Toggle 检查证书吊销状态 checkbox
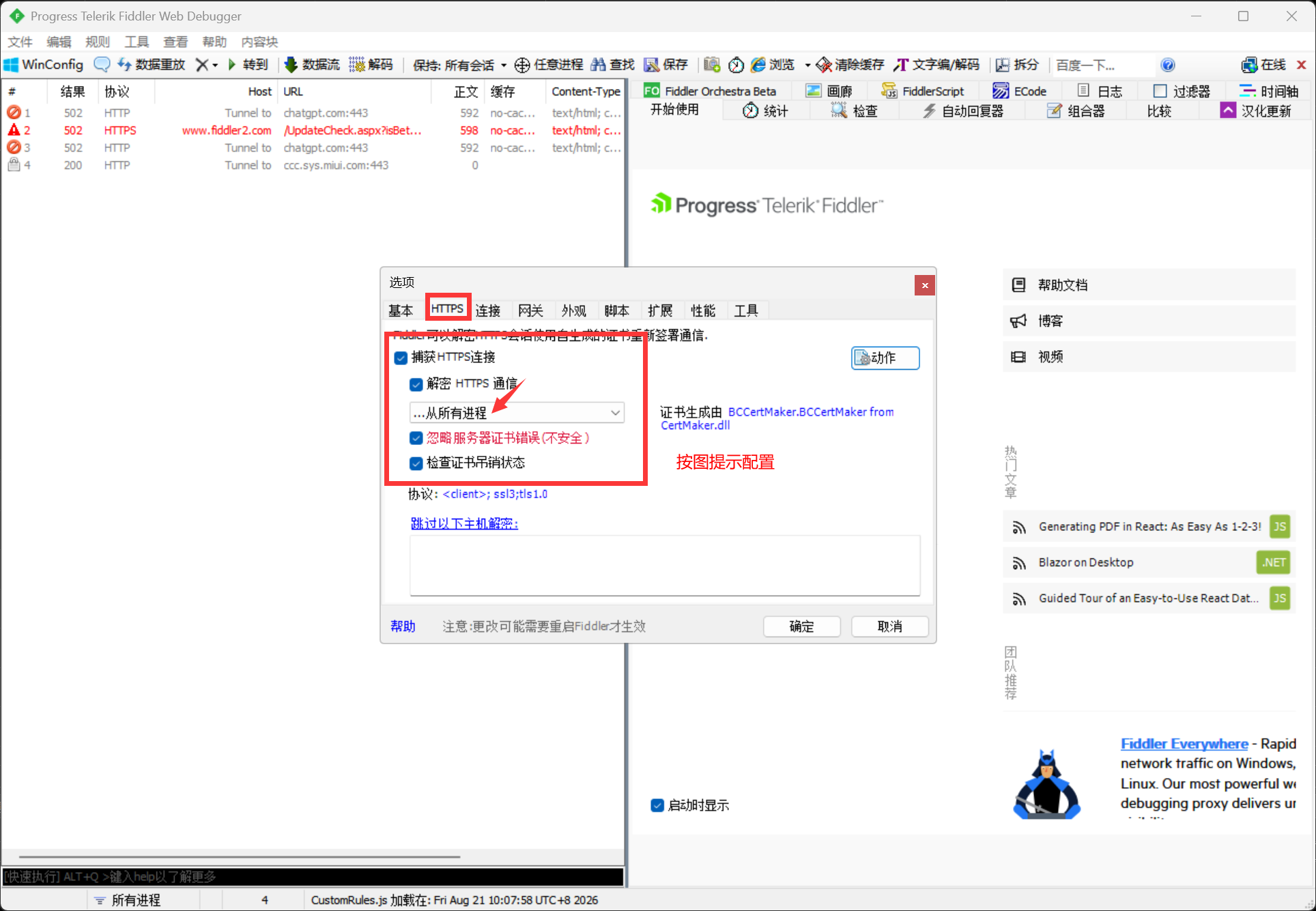The height and width of the screenshot is (911, 1316). pyautogui.click(x=416, y=463)
